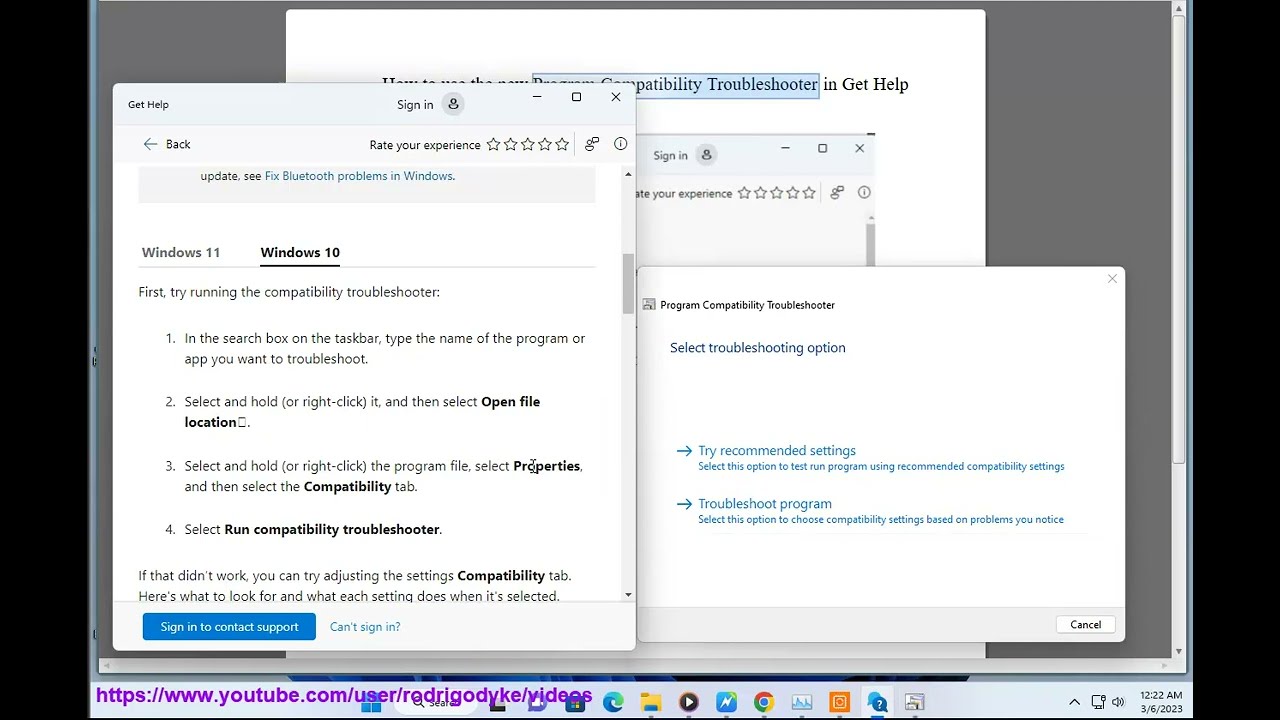1280x720 pixels.
Task: Rate experience with the second star
Action: tap(510, 145)
